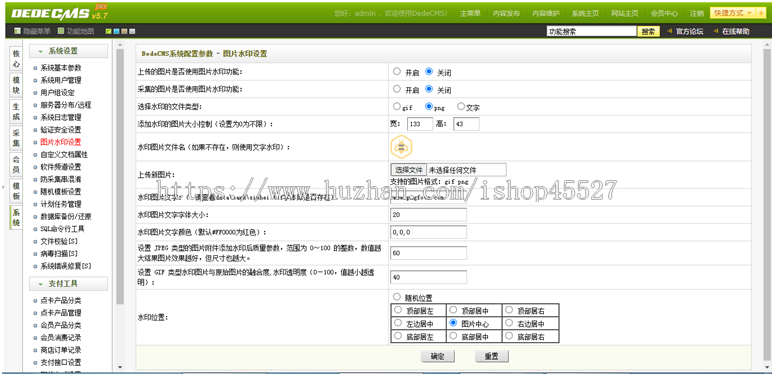The image size is (774, 376).
Task: Choose gif watermark file type
Action: coord(397,106)
